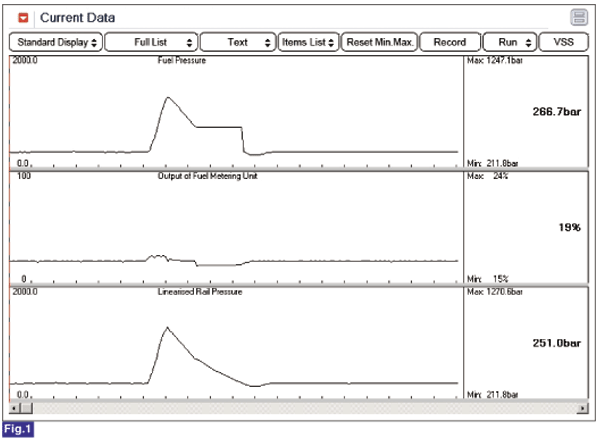Open the Full List dropdown
This screenshot has height=440, width=600.
click(x=151, y=42)
